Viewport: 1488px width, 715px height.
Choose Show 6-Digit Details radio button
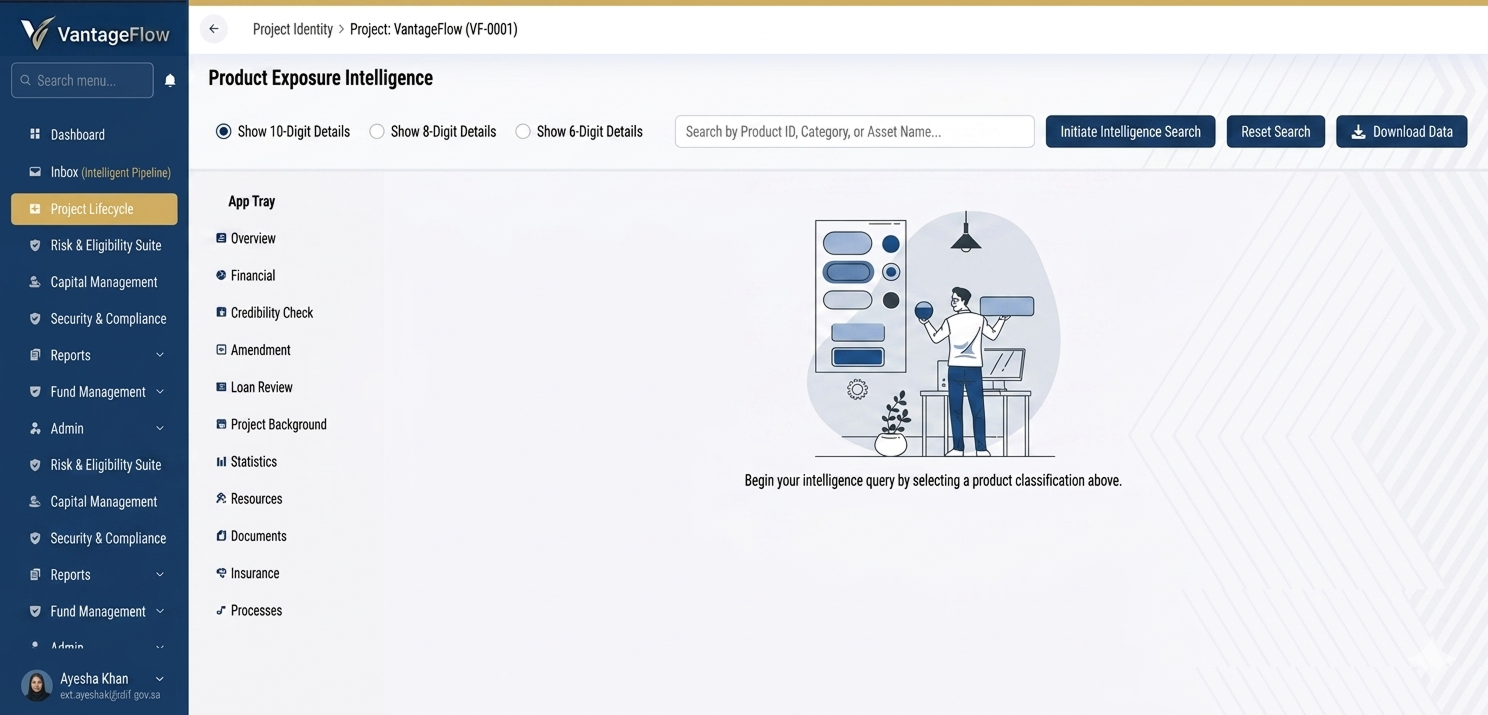523,132
